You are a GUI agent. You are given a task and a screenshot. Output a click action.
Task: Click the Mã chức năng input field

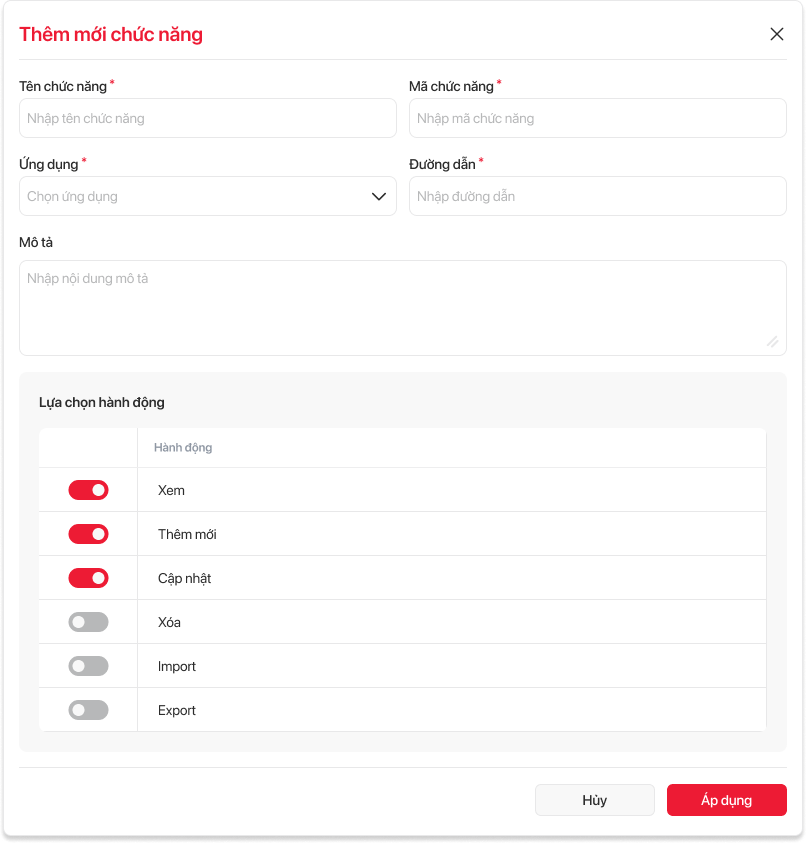pos(597,118)
